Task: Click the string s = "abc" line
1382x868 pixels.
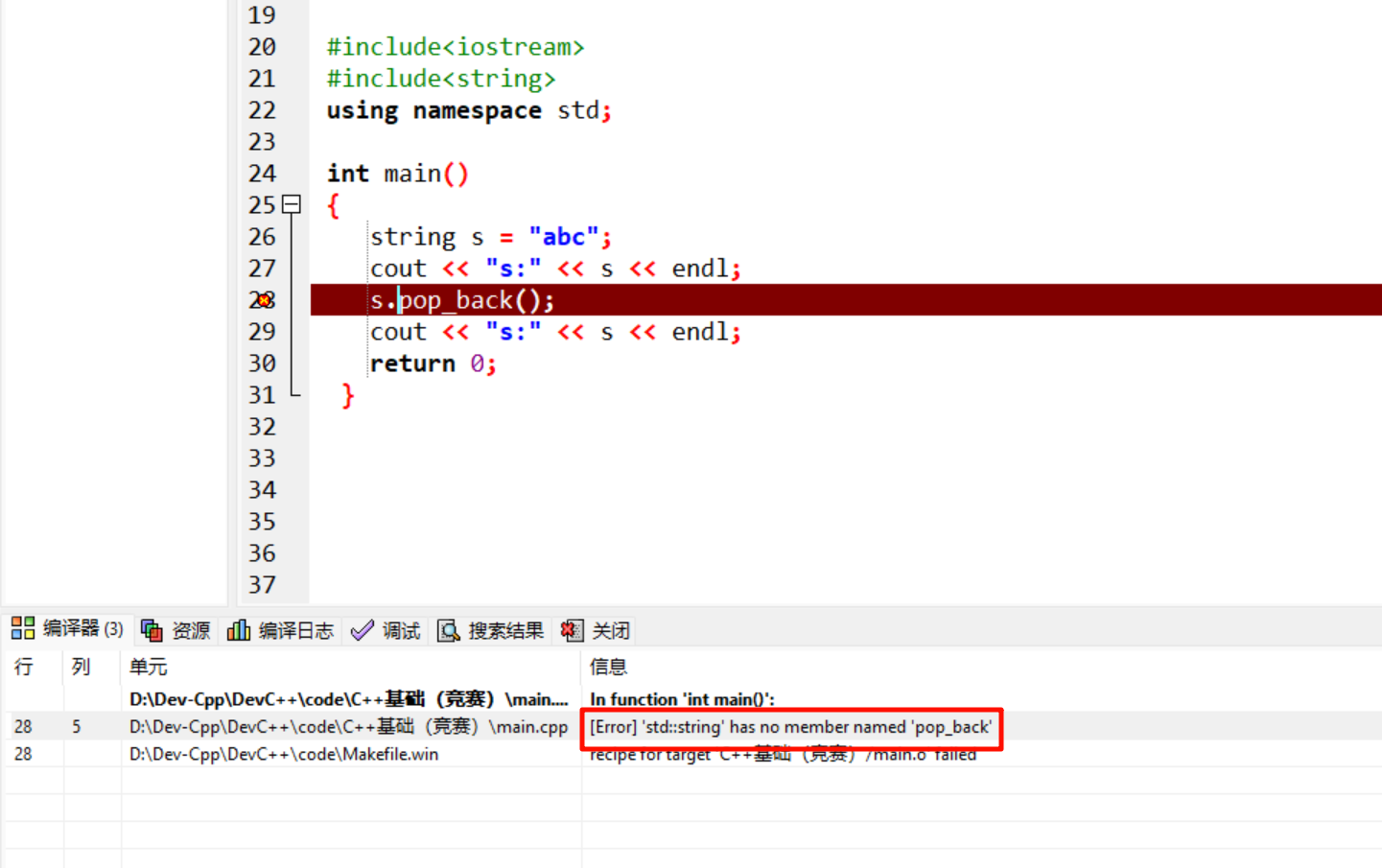Action: 491,237
